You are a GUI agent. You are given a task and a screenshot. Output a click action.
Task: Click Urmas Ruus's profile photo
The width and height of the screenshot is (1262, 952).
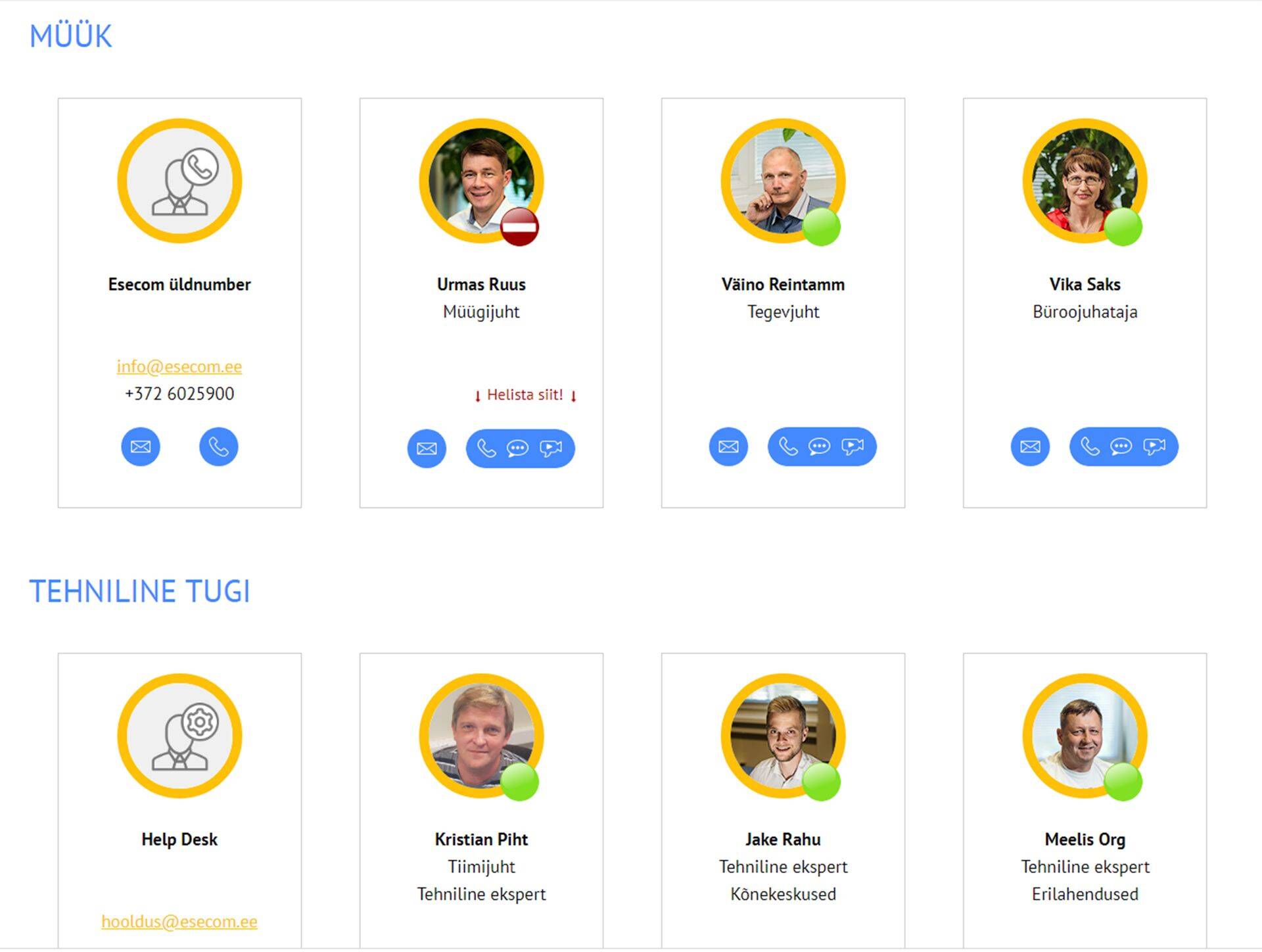pos(481,181)
